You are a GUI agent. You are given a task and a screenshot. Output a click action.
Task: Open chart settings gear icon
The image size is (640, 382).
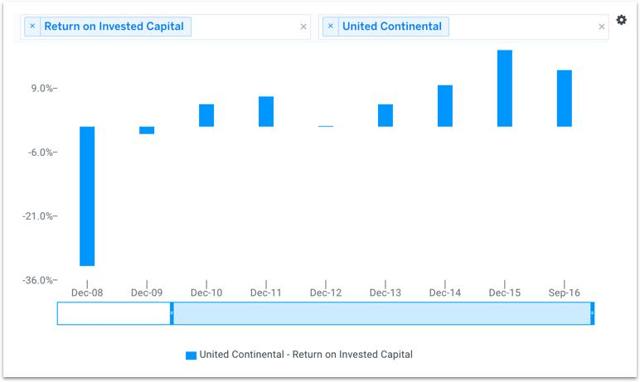(621, 20)
